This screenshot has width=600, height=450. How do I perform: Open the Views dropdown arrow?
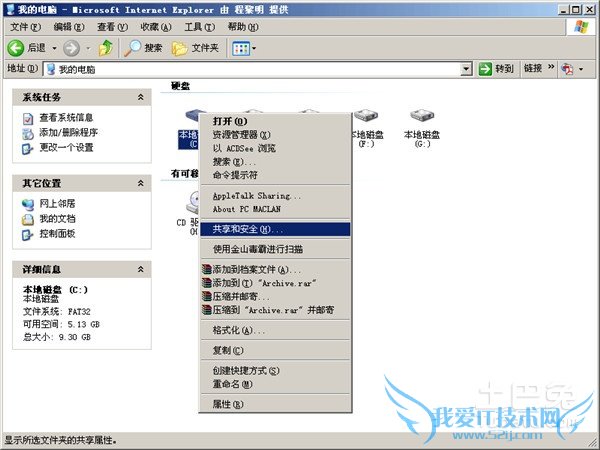pos(254,49)
